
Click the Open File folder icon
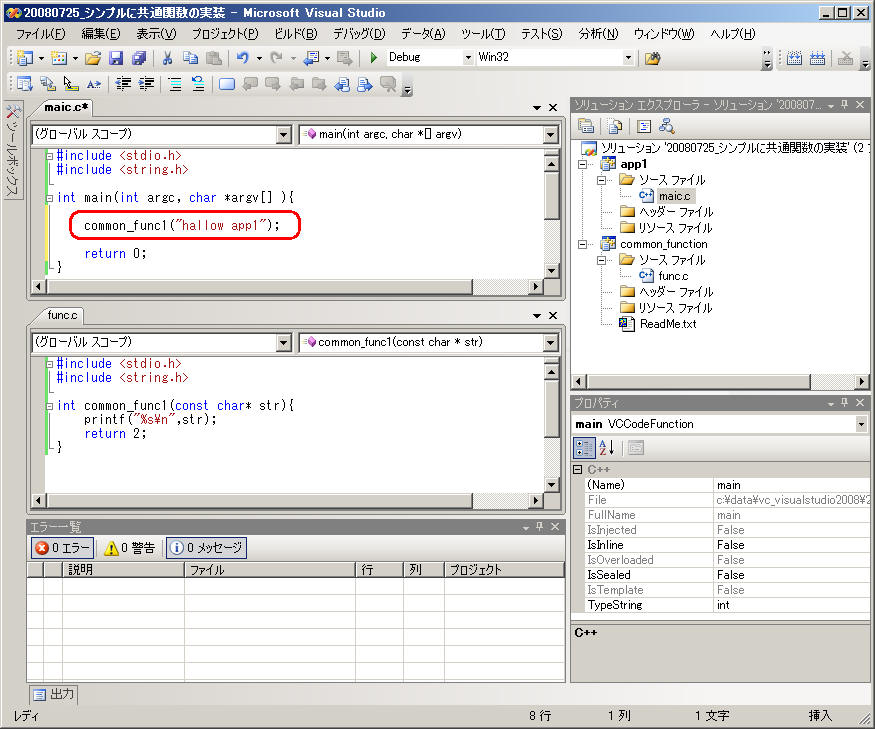93,58
